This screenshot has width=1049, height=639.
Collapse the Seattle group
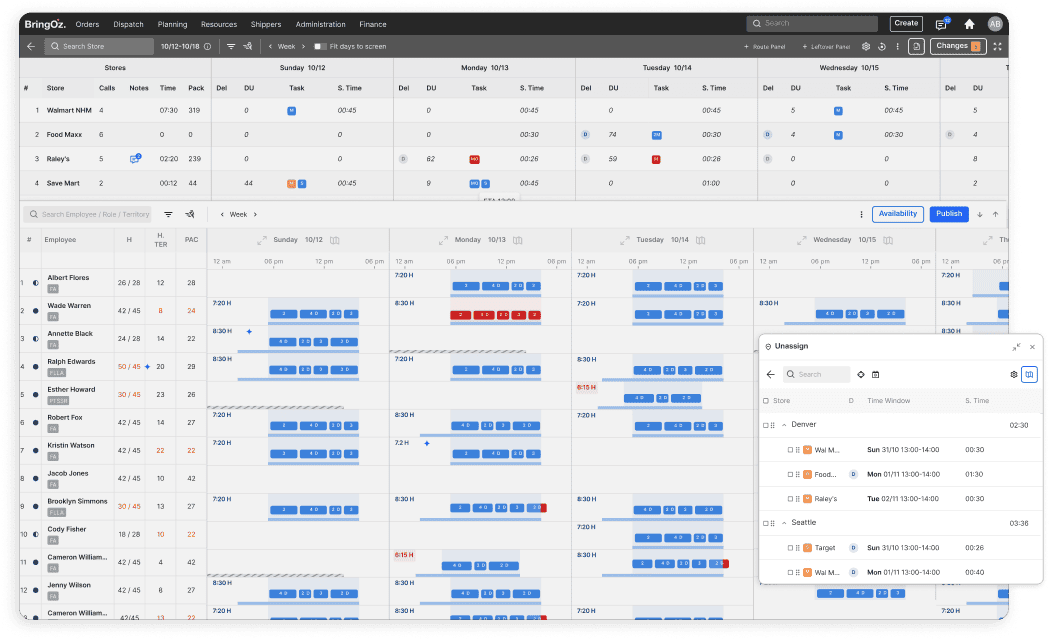(x=784, y=523)
